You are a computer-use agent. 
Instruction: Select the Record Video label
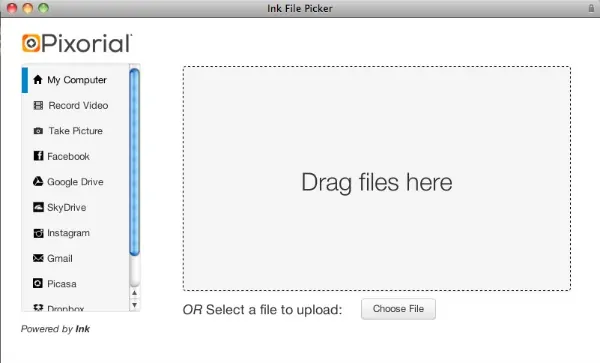[78, 105]
